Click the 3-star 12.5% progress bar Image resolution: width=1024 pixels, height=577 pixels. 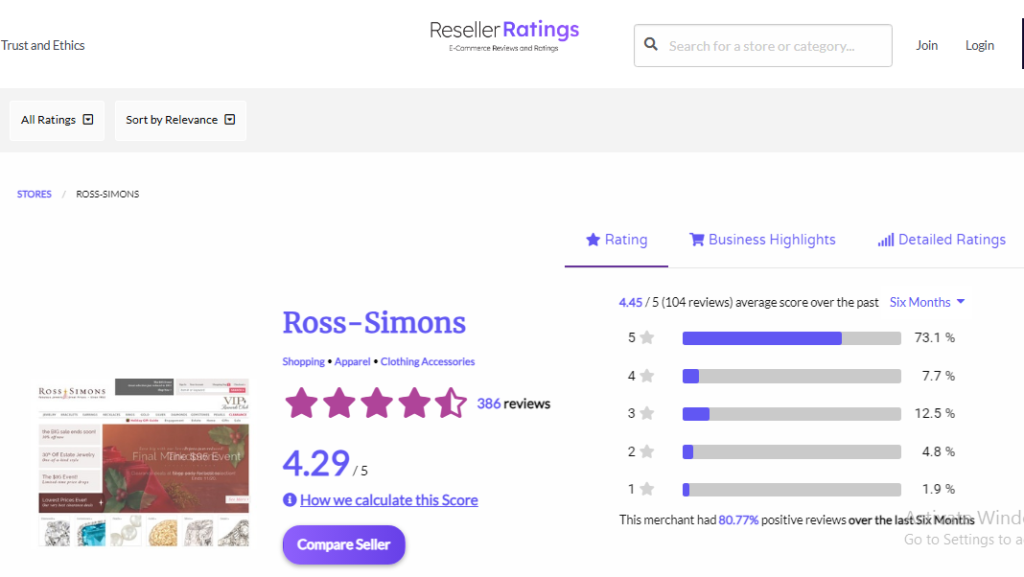coord(792,414)
